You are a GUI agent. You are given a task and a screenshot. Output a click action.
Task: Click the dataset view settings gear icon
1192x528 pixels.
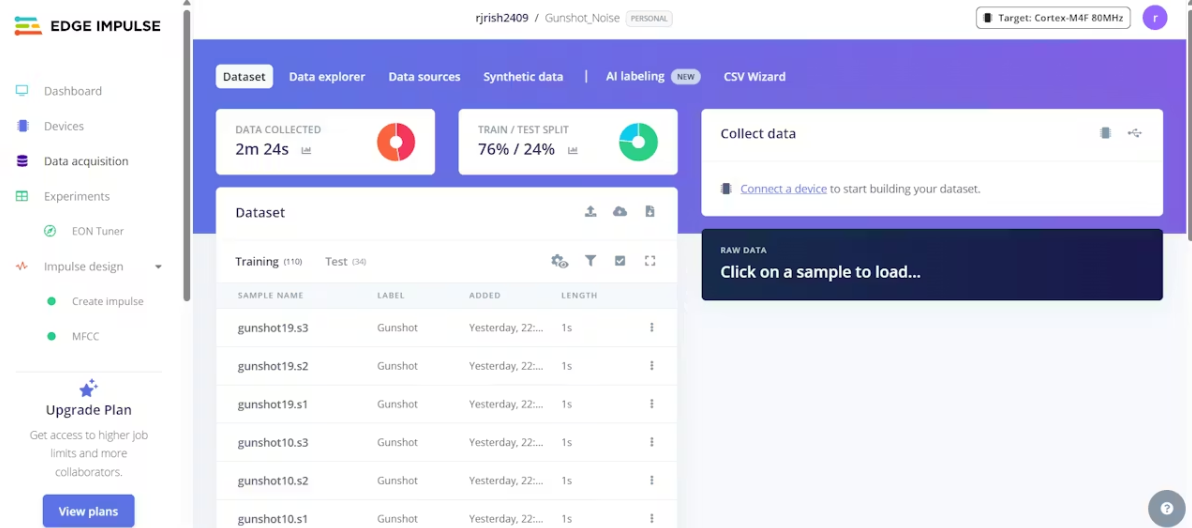point(560,261)
